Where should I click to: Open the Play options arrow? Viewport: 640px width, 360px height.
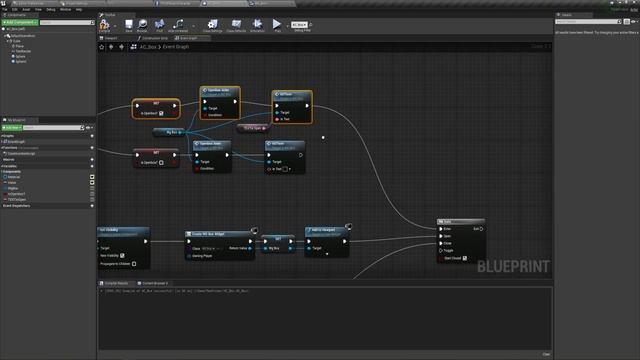287,26
